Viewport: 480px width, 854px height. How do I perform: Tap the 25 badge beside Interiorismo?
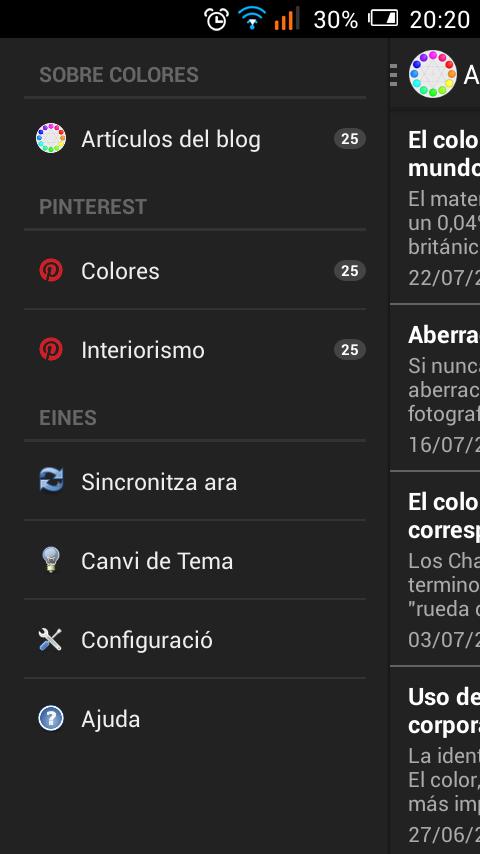click(350, 350)
